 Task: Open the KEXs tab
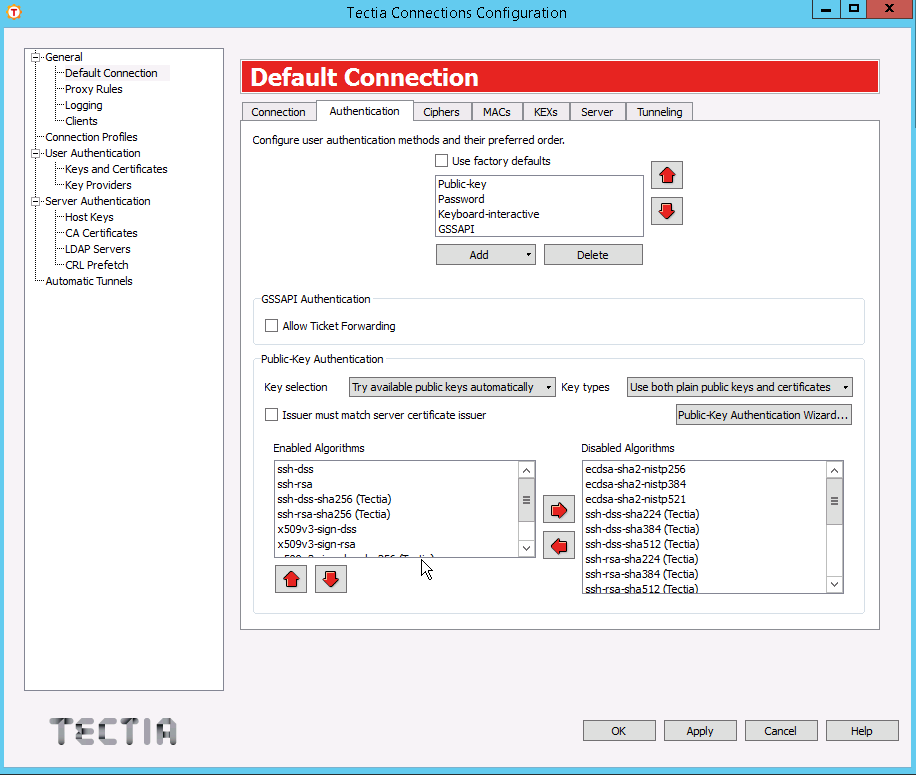click(x=546, y=112)
